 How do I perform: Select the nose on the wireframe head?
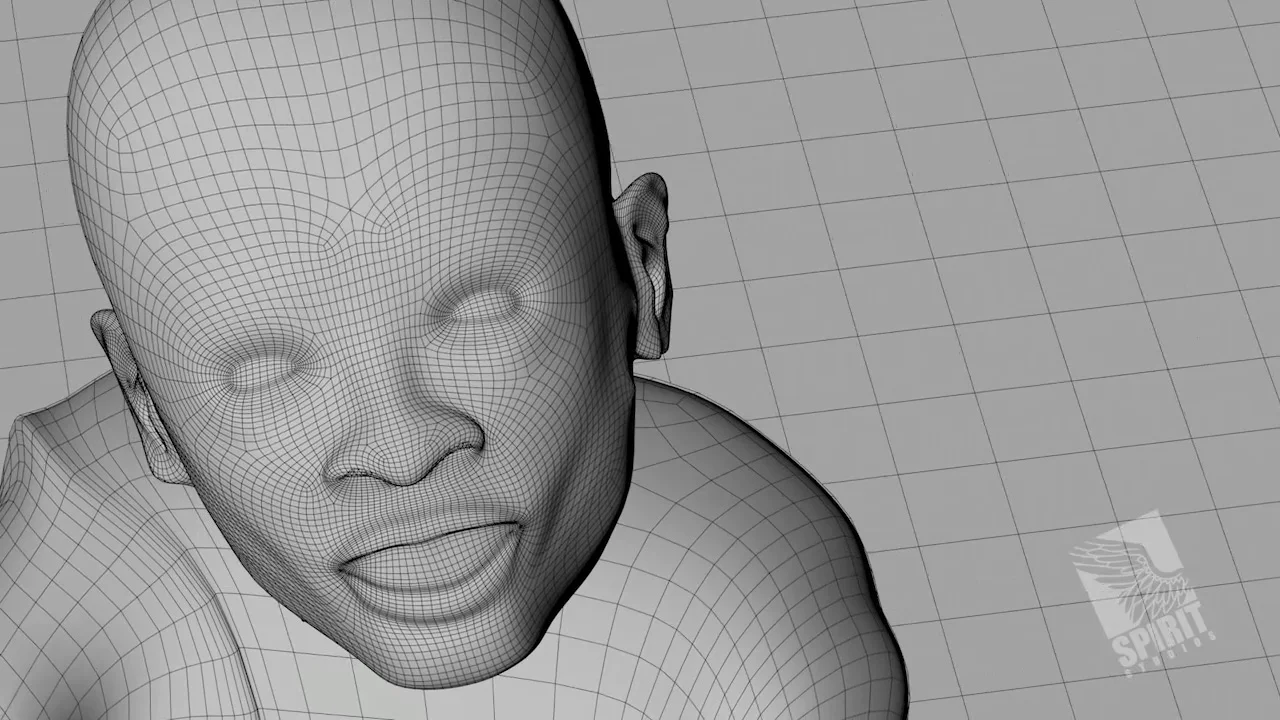(x=404, y=440)
